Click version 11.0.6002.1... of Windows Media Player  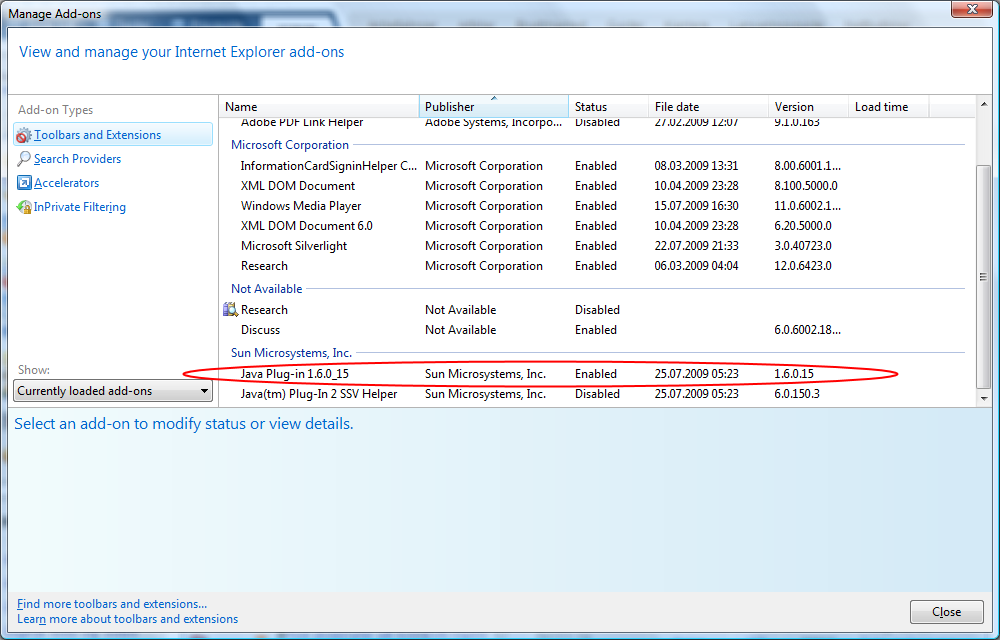coord(807,206)
